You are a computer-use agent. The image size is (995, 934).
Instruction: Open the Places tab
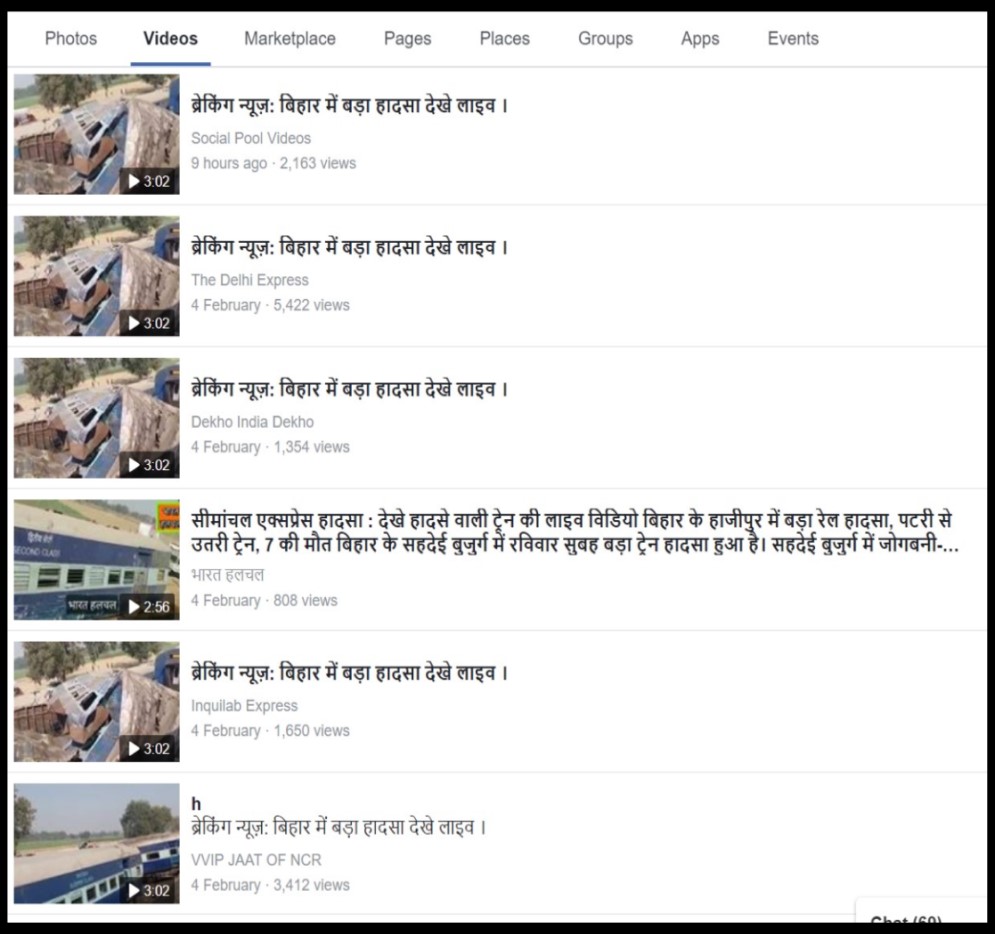click(504, 39)
